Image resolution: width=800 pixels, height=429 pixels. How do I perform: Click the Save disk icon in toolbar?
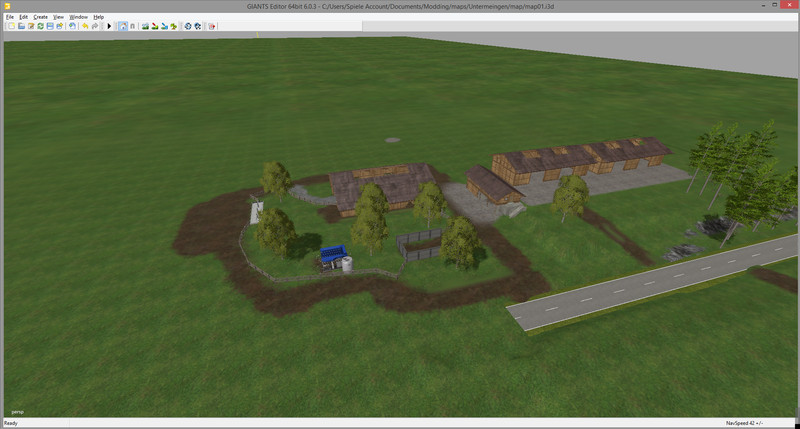pos(50,26)
